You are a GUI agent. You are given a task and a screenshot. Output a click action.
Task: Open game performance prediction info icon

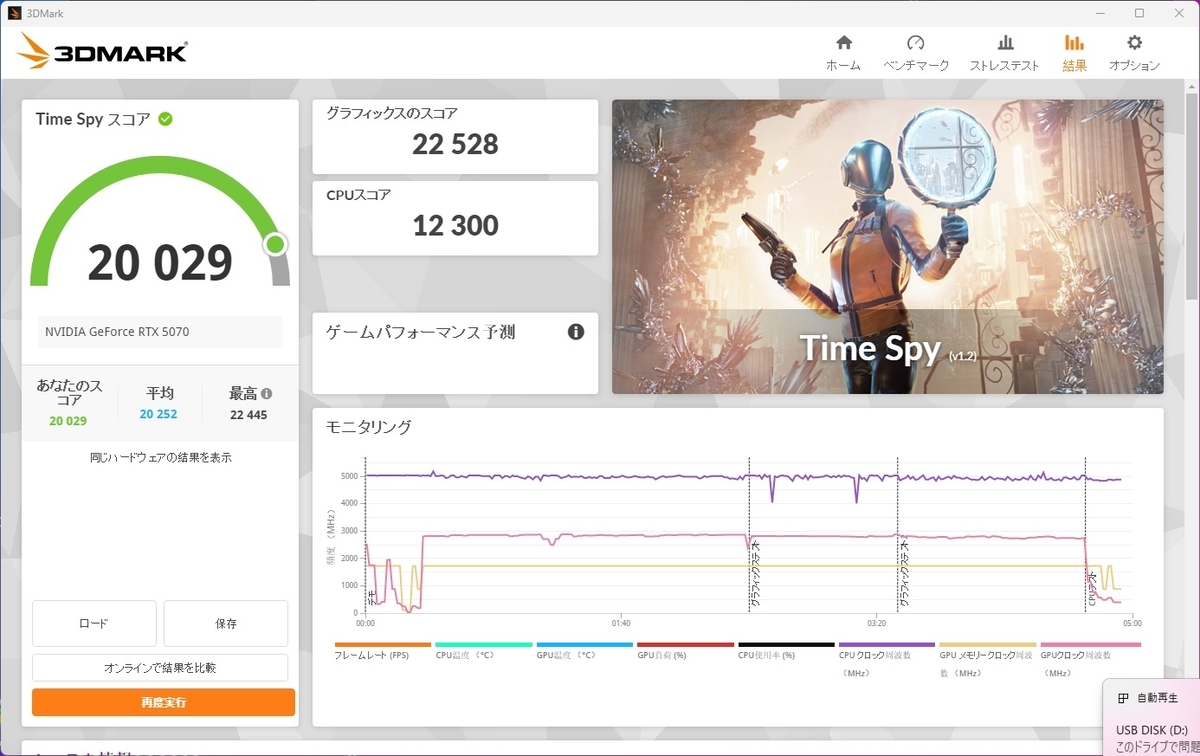(576, 332)
